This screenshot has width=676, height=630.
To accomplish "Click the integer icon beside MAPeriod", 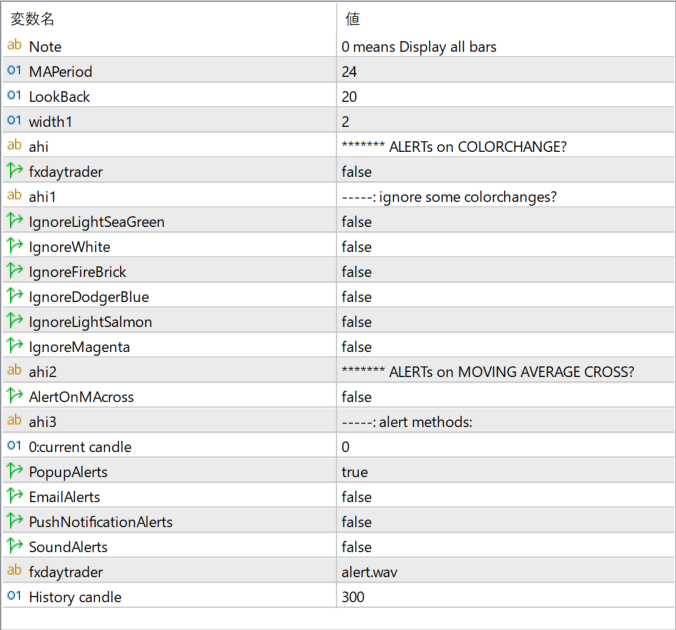I will tap(14, 71).
